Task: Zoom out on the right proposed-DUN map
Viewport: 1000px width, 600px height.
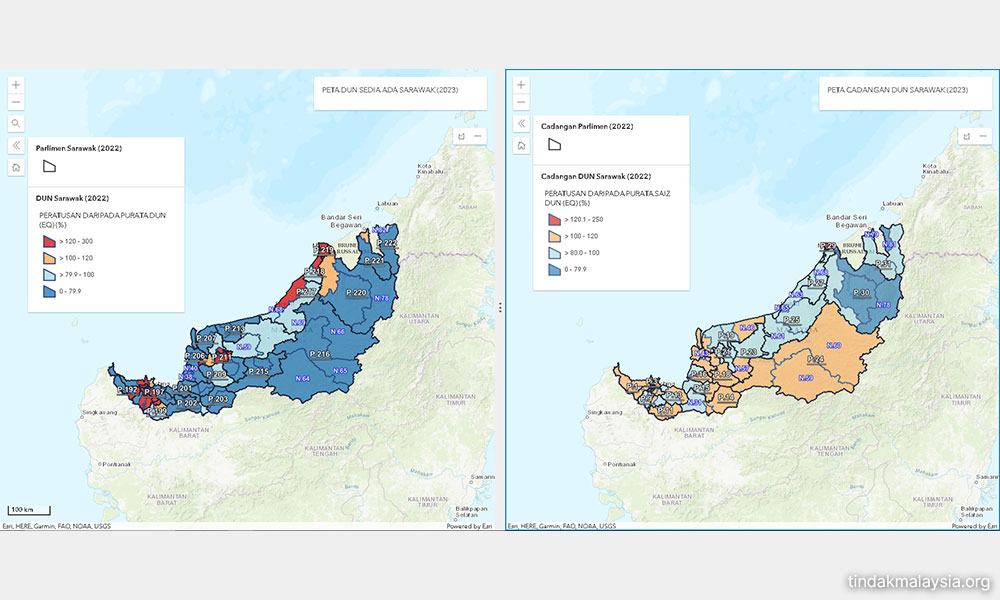Action: (521, 103)
